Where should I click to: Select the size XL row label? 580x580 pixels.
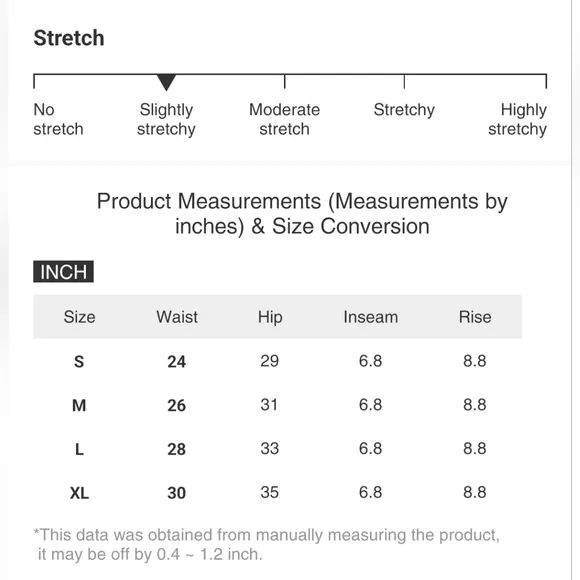(x=79, y=493)
